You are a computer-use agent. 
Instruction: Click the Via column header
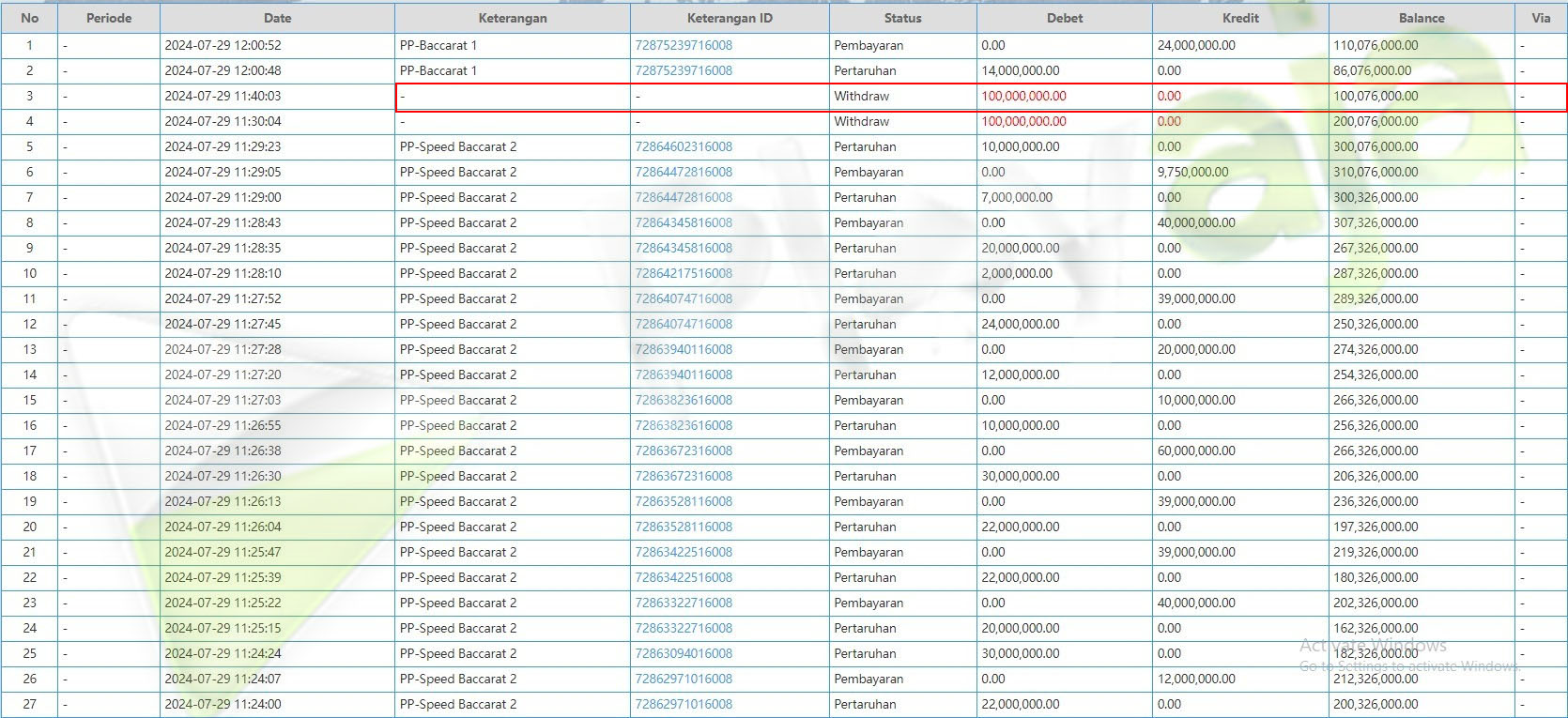pyautogui.click(x=1541, y=18)
